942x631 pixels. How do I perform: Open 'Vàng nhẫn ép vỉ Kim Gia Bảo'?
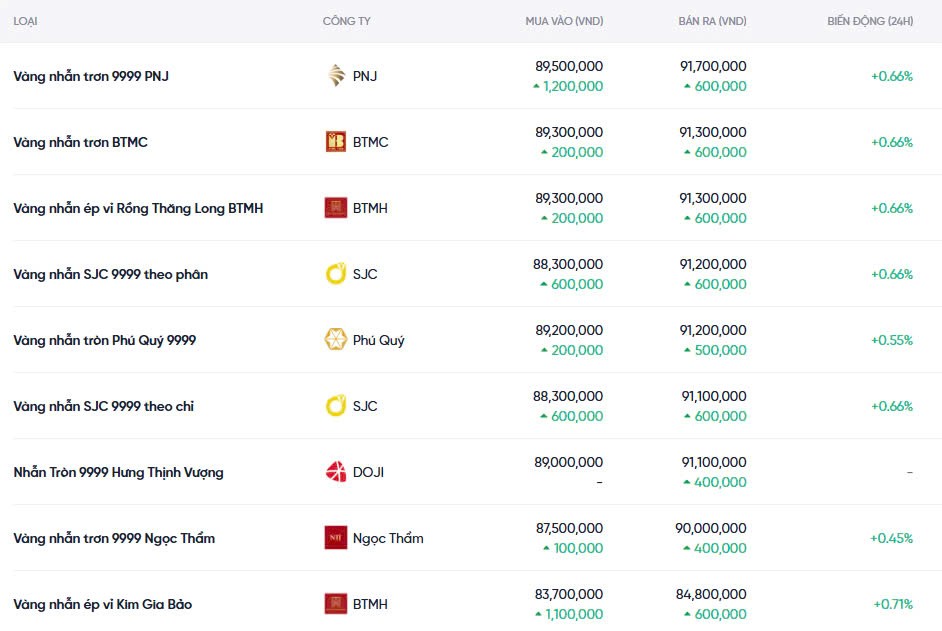(102, 604)
